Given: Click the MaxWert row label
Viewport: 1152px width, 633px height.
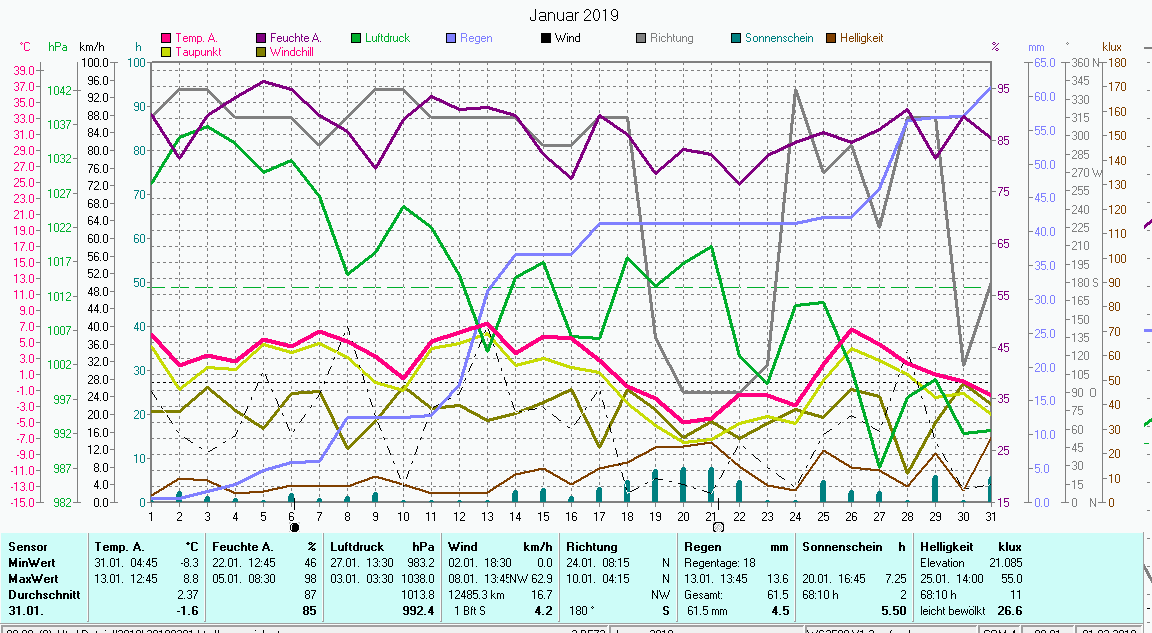Looking at the screenshot, I should [x=32, y=578].
